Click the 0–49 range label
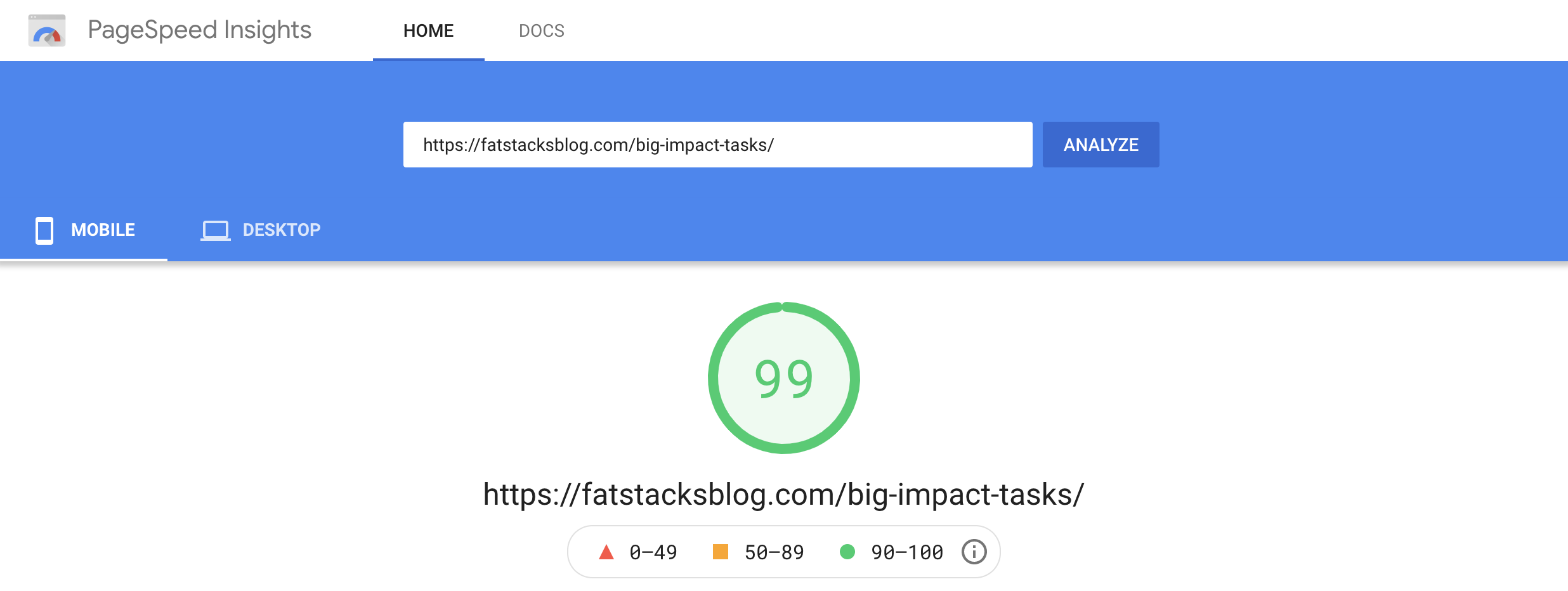 pos(653,552)
